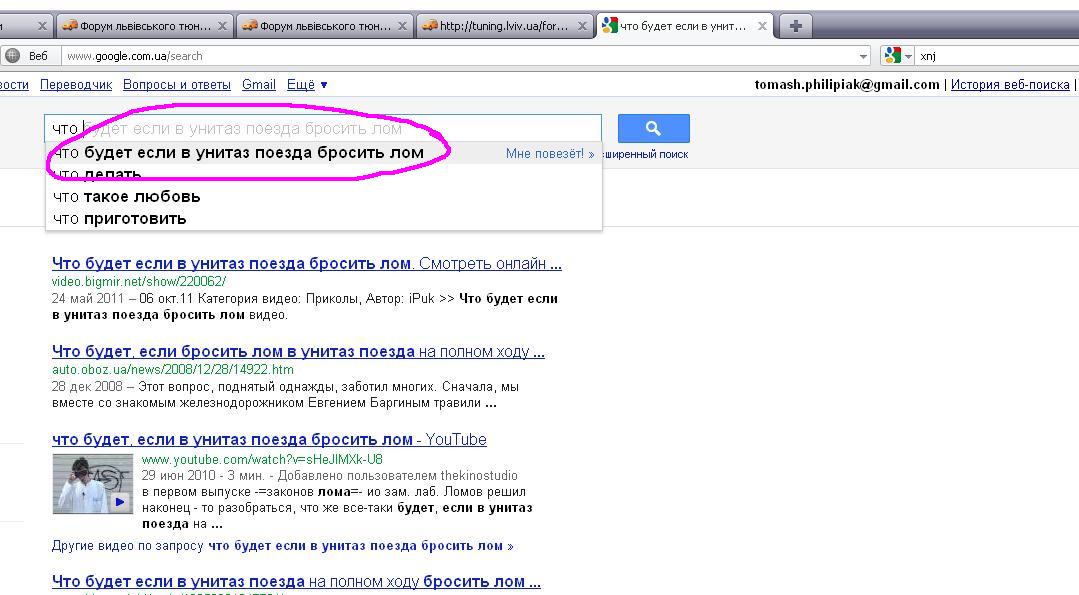The height and width of the screenshot is (595, 1079).
Task: Click the favicon on the tuning.lviv.ua tab
Action: tap(429, 26)
